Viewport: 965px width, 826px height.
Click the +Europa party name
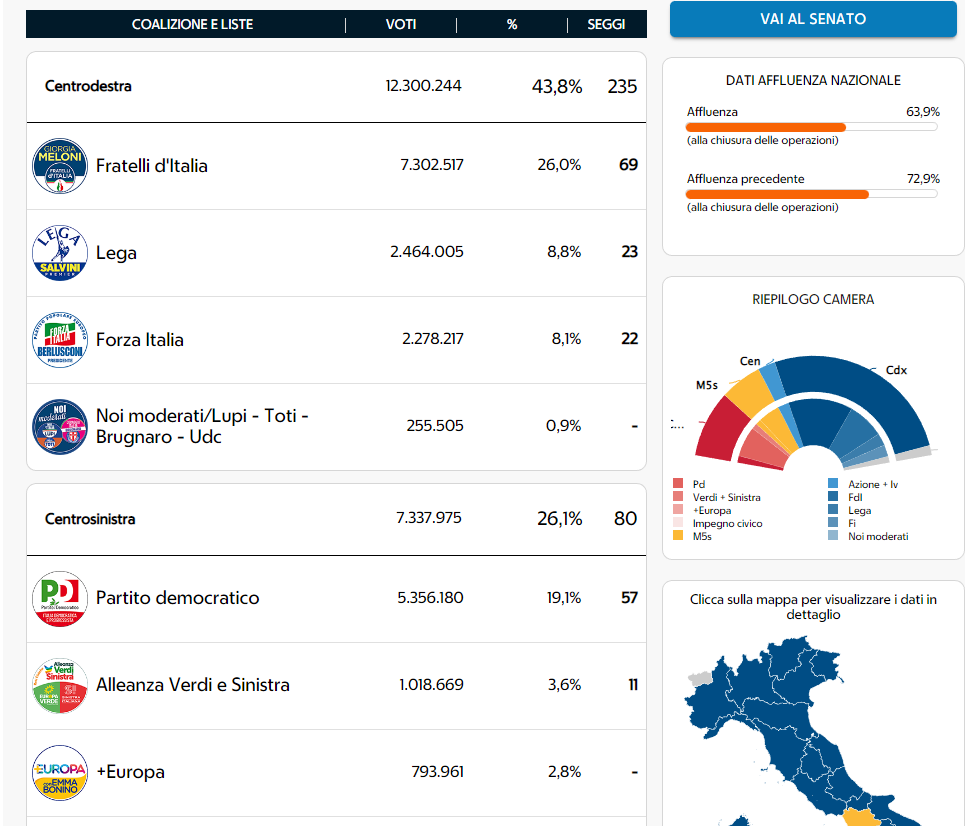(x=130, y=772)
